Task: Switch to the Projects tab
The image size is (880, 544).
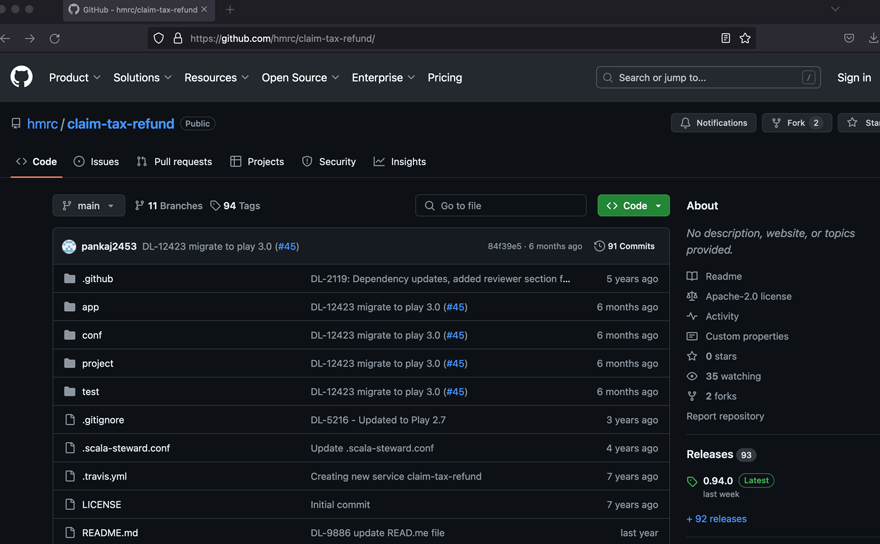Action: coord(257,162)
